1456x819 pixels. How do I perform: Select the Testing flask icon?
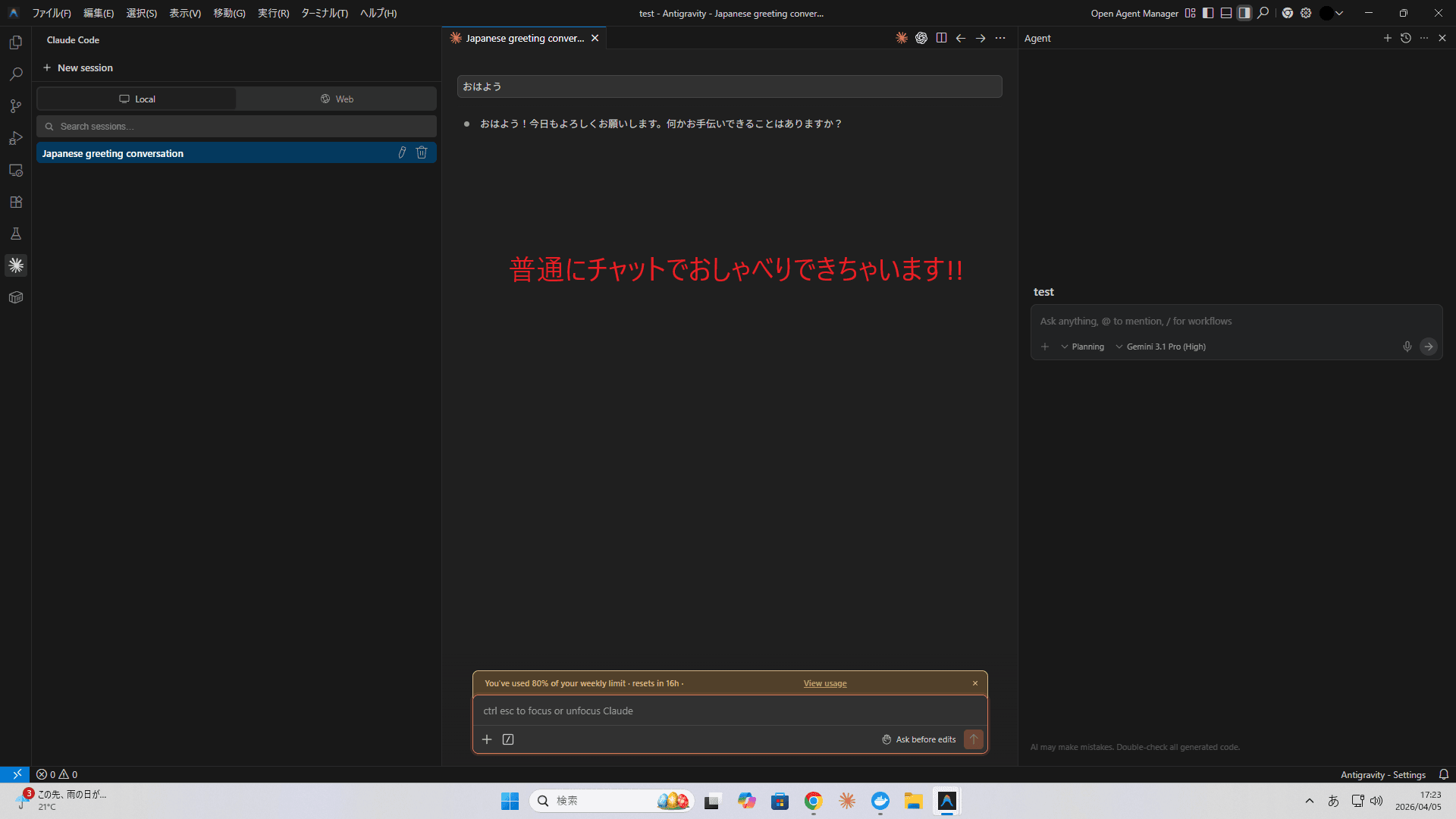click(15, 233)
